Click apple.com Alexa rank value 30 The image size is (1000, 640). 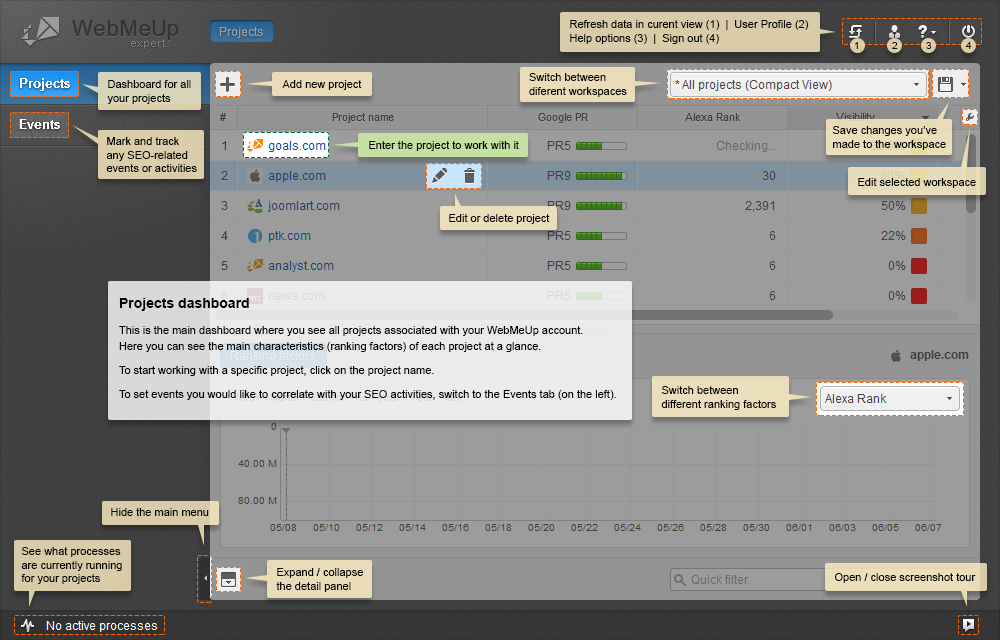768,176
